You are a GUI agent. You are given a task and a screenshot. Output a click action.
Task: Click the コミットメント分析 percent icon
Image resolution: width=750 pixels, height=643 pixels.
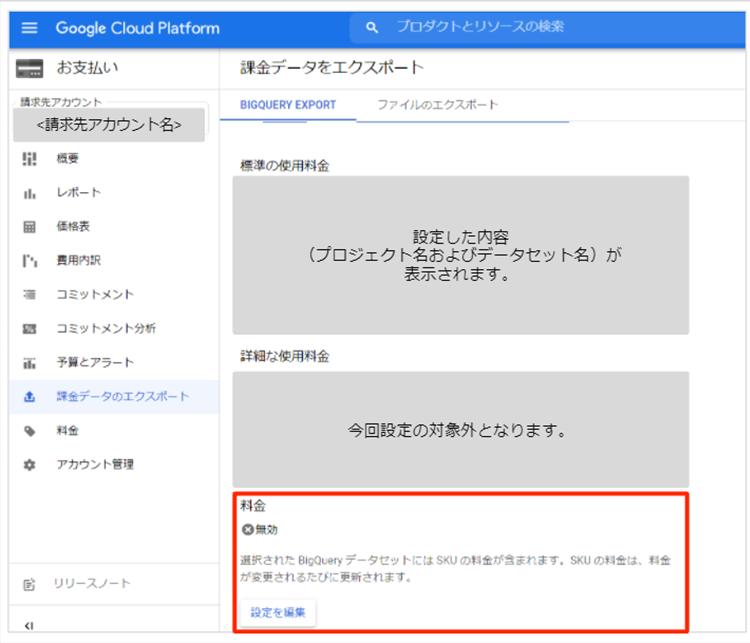pyautogui.click(x=29, y=329)
